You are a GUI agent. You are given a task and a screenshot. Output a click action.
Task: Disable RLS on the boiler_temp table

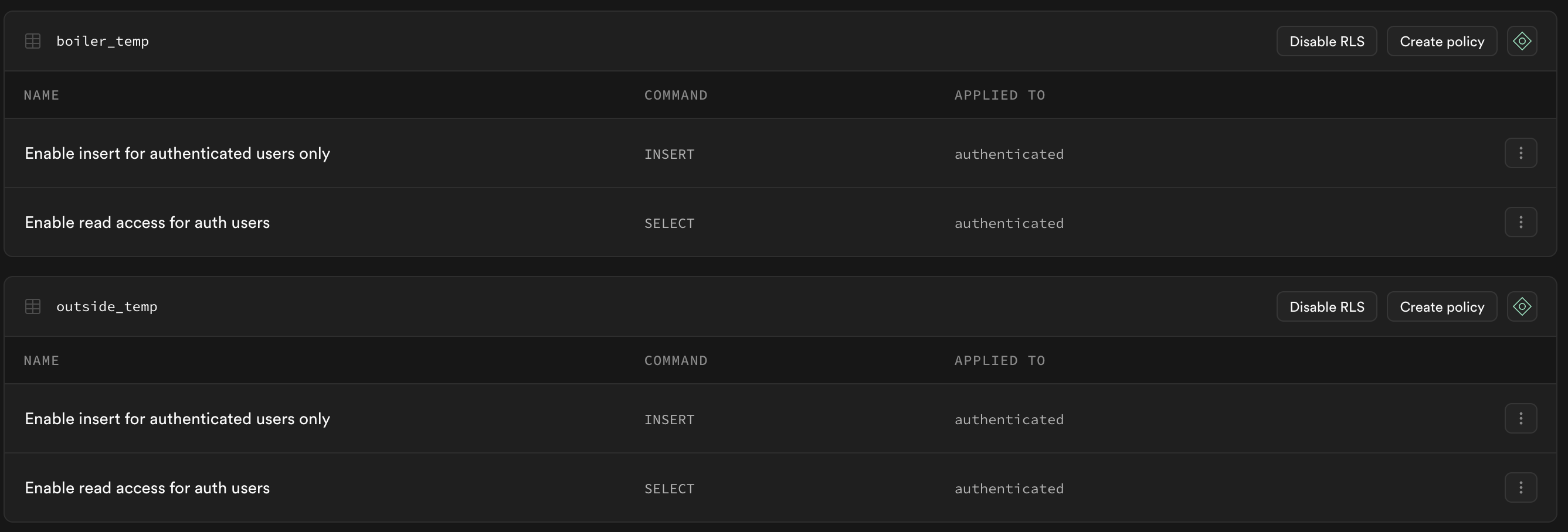click(1326, 42)
